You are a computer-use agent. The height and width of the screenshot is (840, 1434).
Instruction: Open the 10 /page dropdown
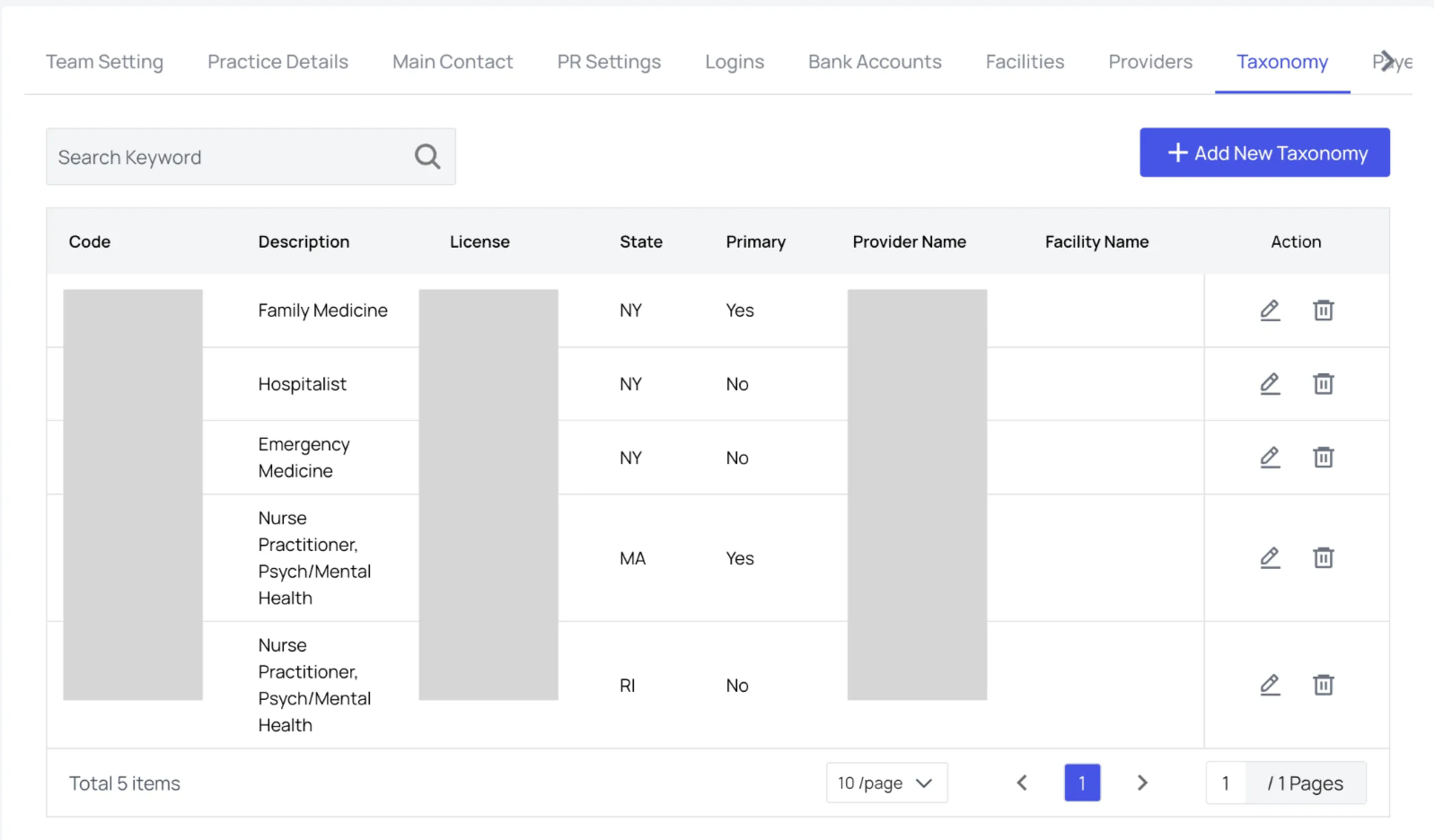(886, 783)
